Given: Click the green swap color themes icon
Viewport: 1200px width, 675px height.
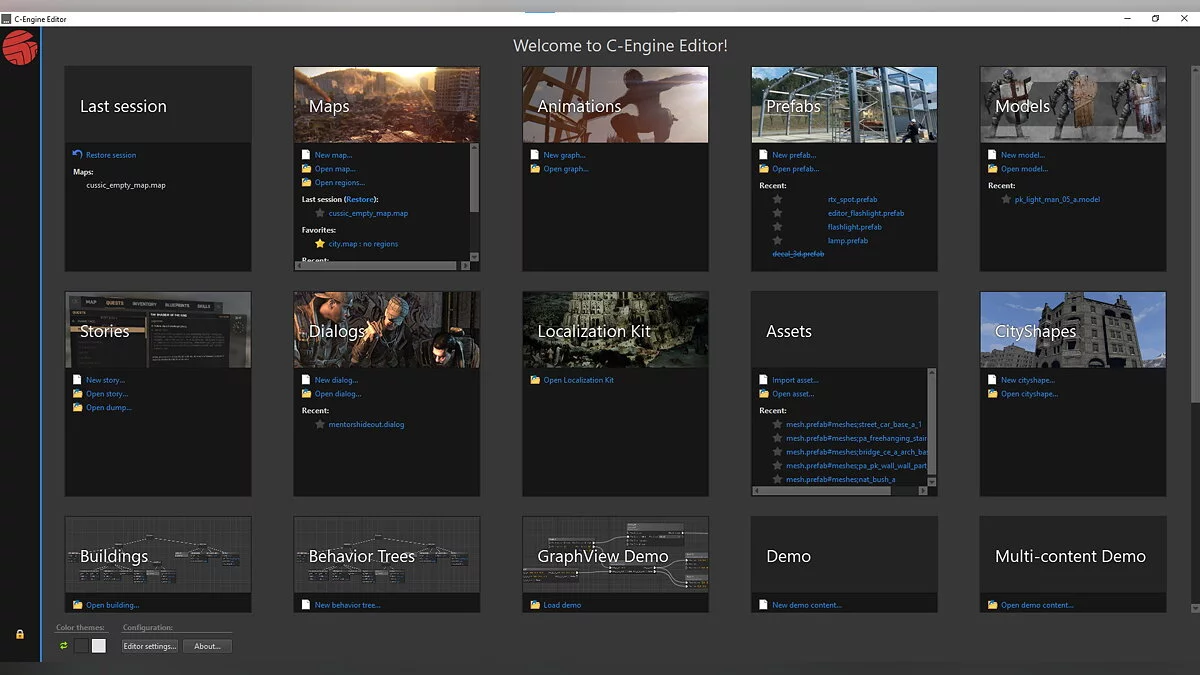Looking at the screenshot, I should [64, 646].
